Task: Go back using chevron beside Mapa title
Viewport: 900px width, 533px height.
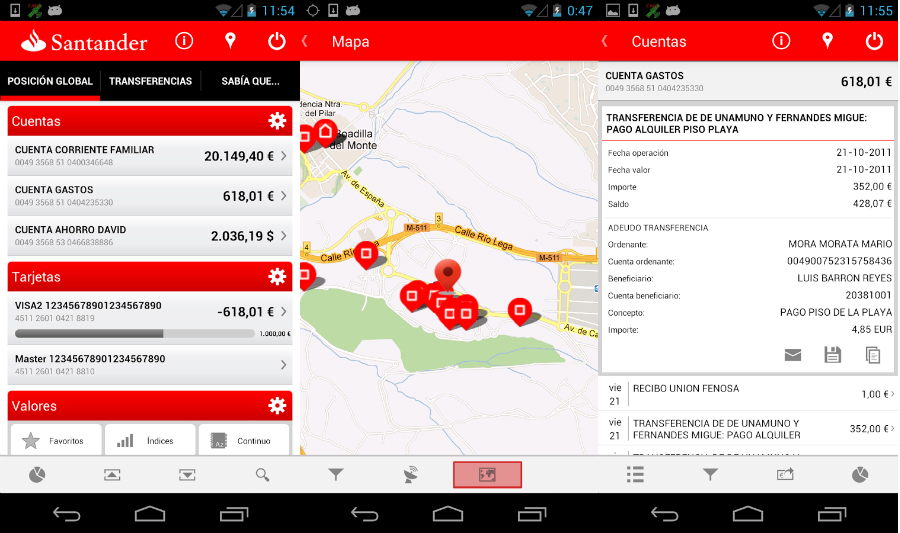Action: click(x=305, y=42)
